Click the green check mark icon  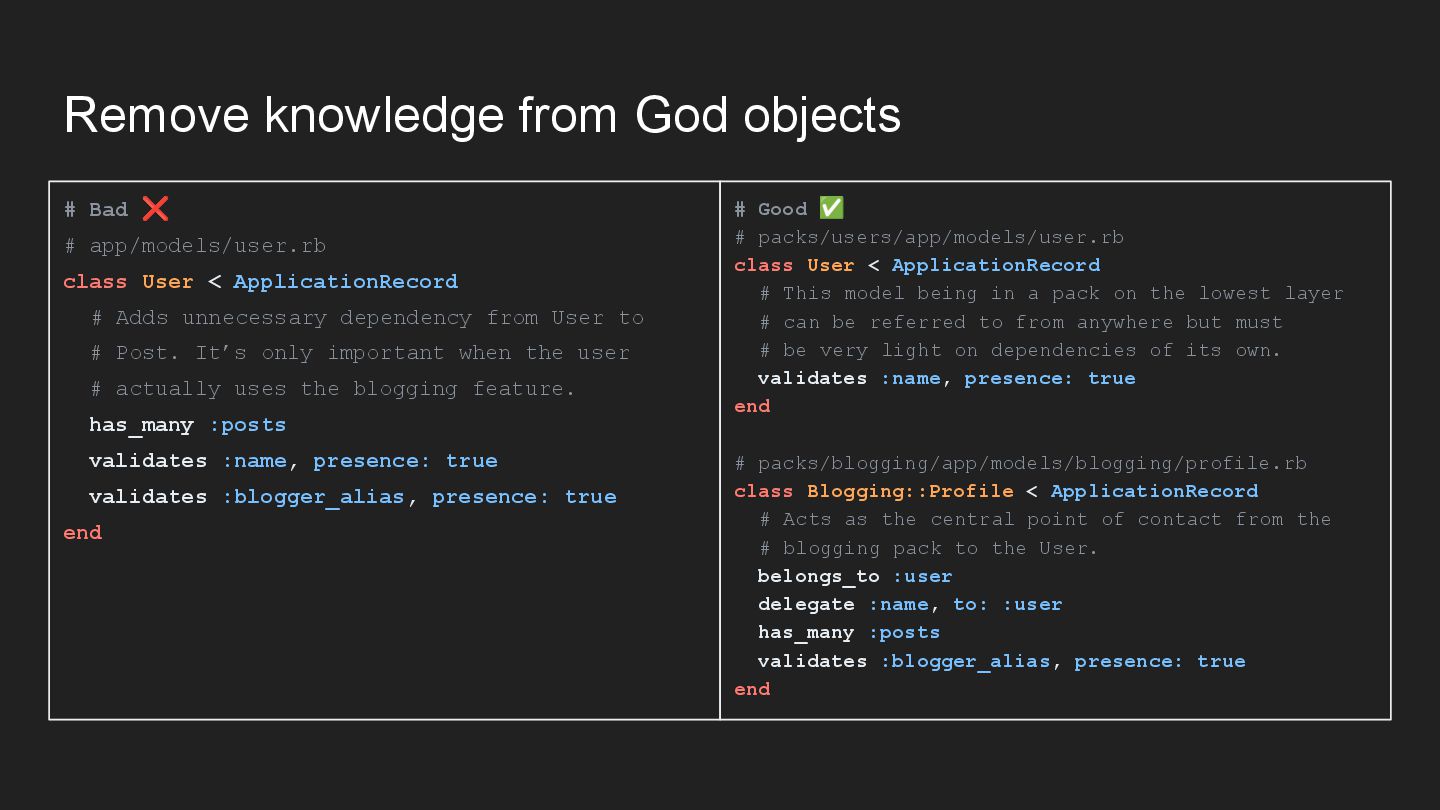832,208
